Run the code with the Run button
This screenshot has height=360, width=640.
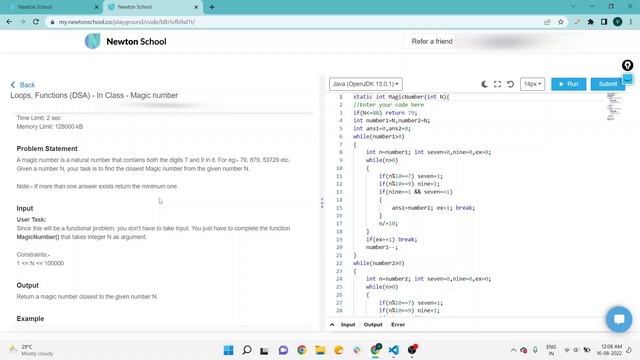click(569, 84)
